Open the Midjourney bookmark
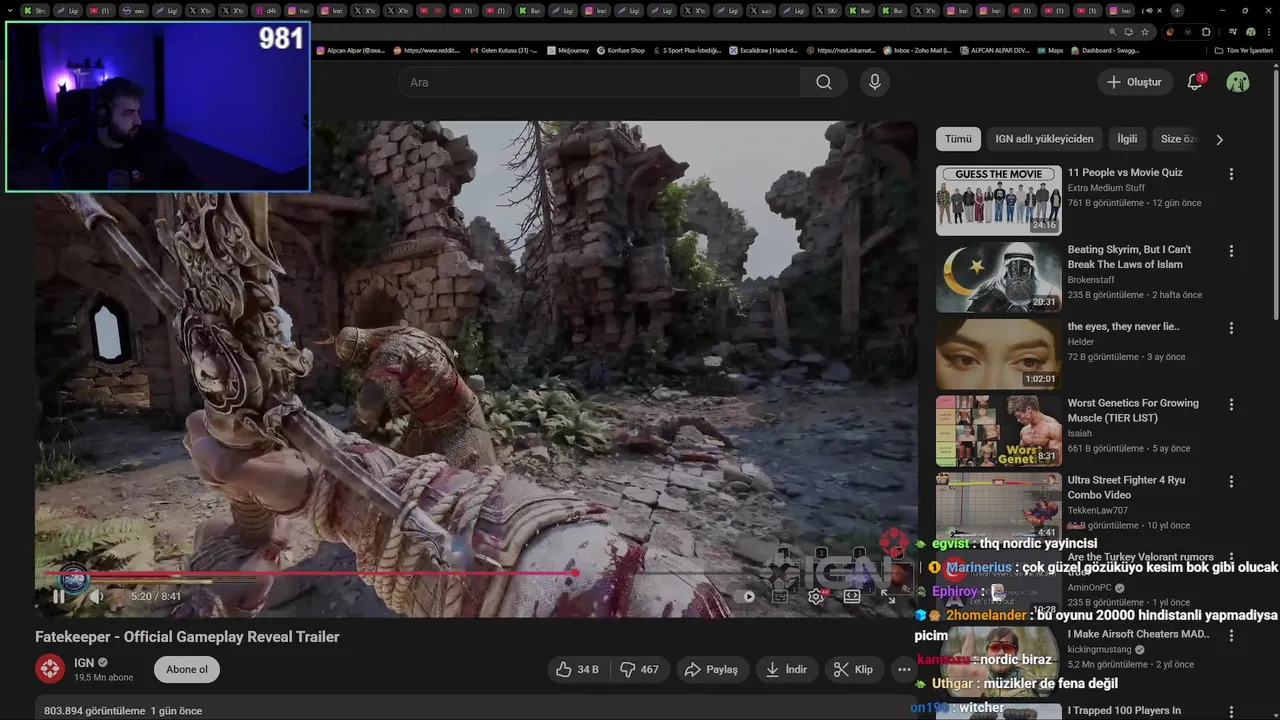This screenshot has height=720, width=1280. tap(568, 50)
